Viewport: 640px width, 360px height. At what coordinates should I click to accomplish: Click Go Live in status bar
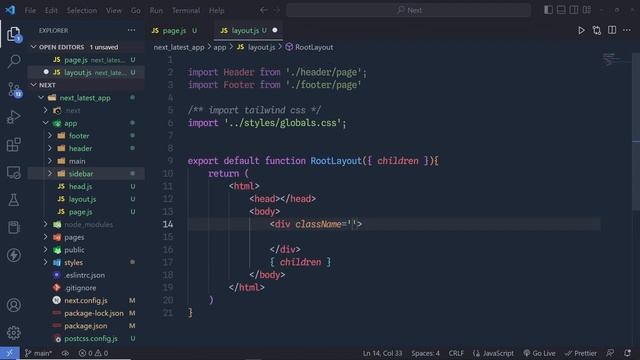[x=539, y=353]
